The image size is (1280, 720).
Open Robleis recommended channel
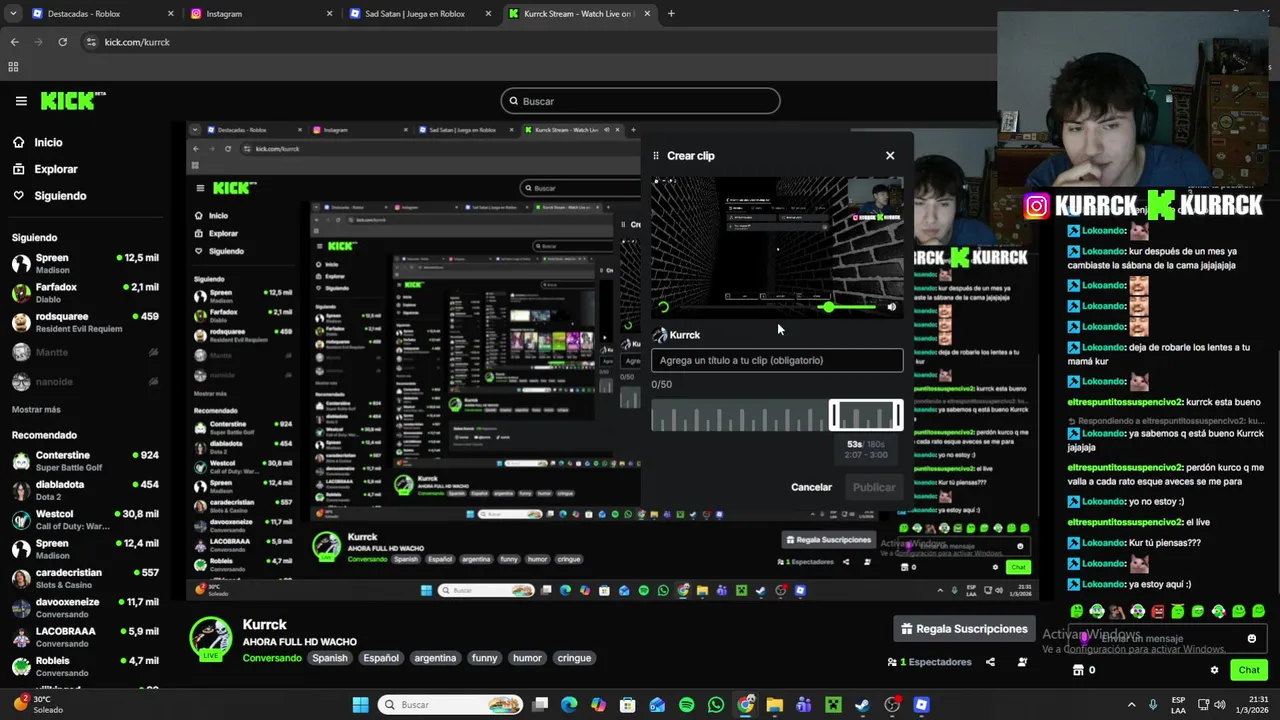tap(85, 666)
